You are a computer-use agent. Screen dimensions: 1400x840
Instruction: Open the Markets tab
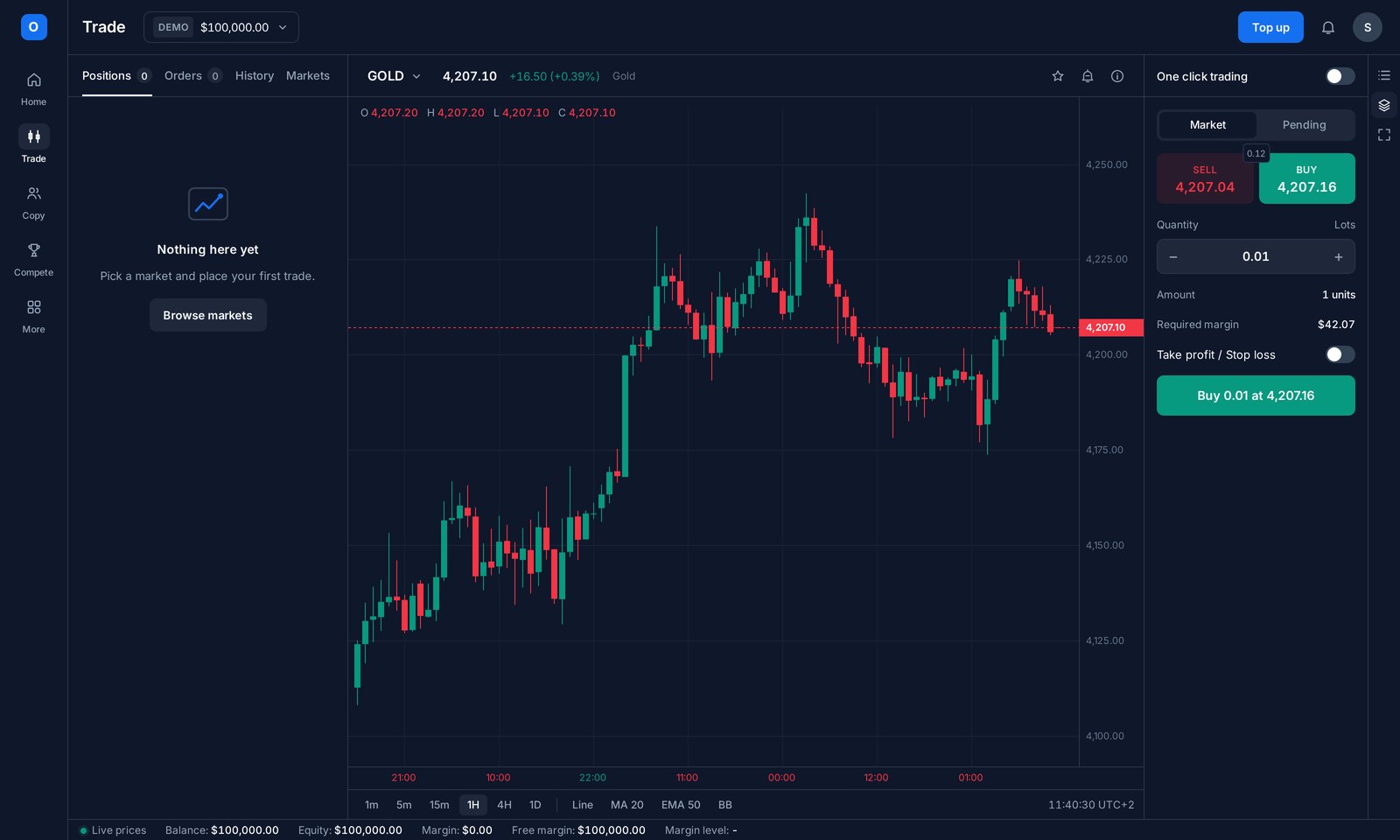point(308,76)
